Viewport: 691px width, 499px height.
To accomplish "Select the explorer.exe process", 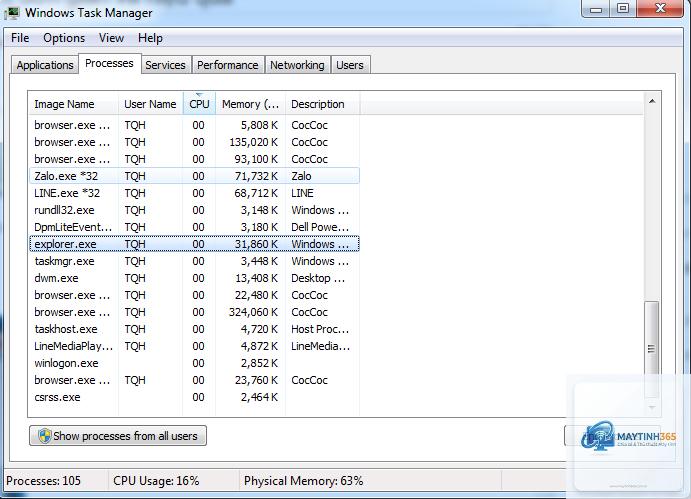I will (194, 244).
